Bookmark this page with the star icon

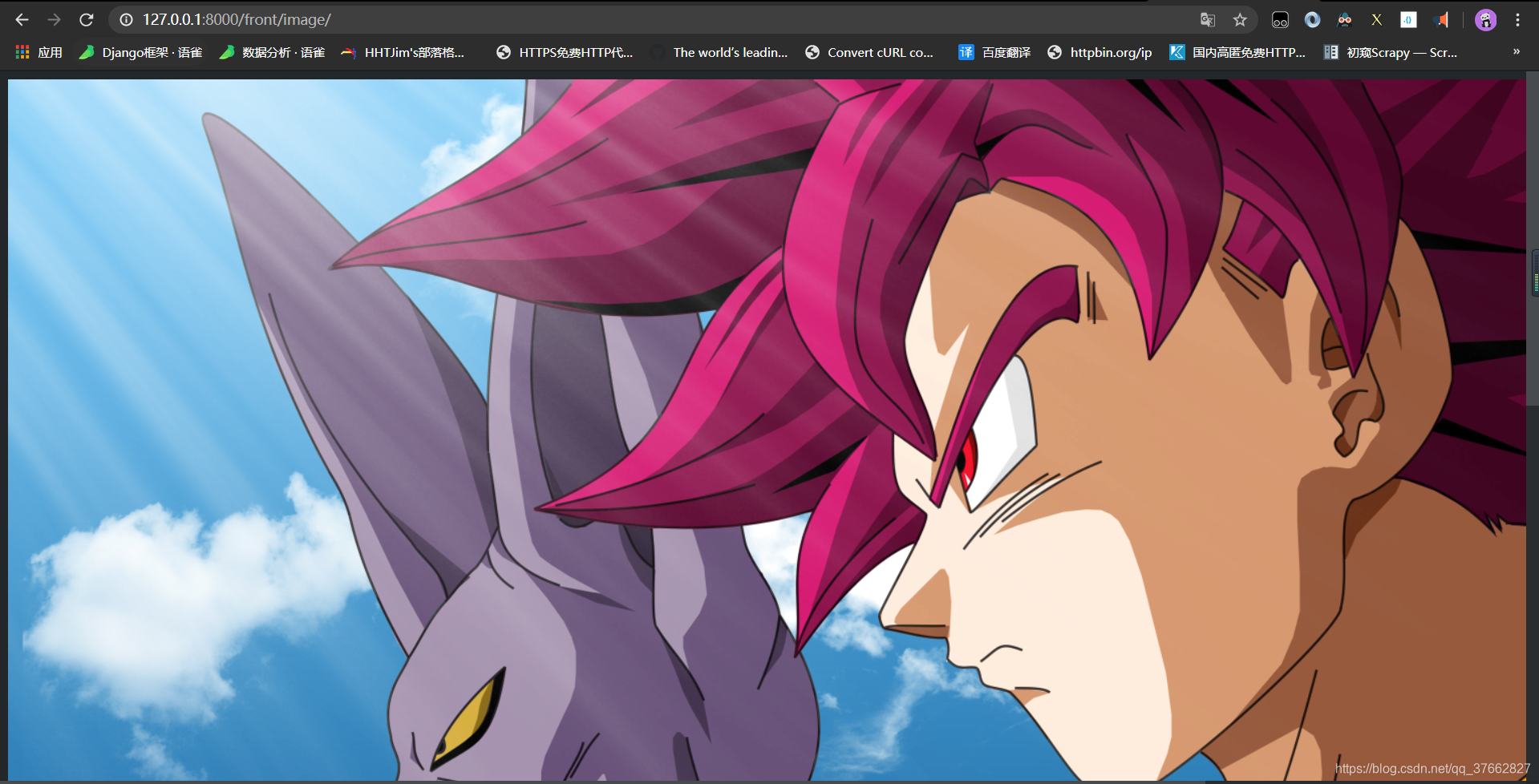(x=1240, y=19)
